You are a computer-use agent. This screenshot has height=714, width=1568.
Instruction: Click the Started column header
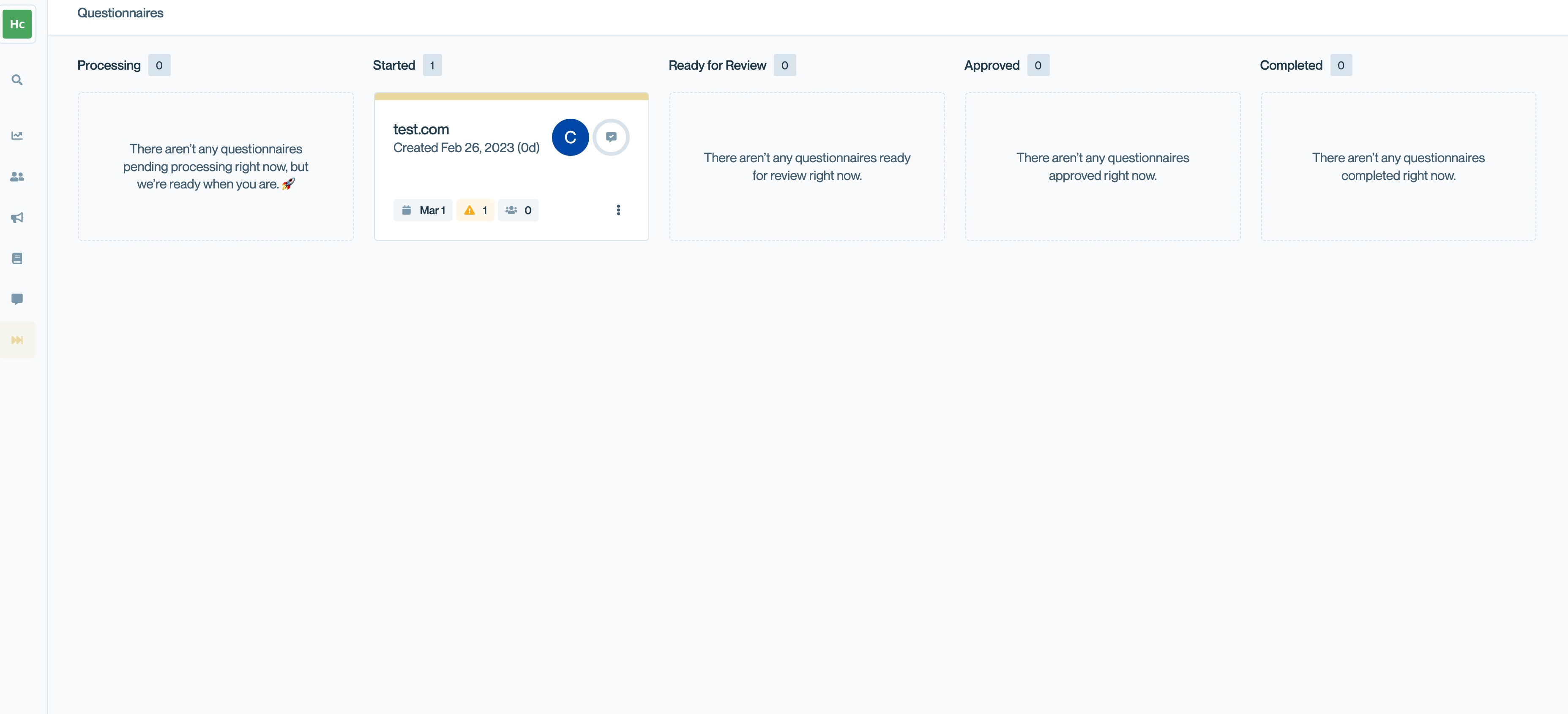coord(394,65)
